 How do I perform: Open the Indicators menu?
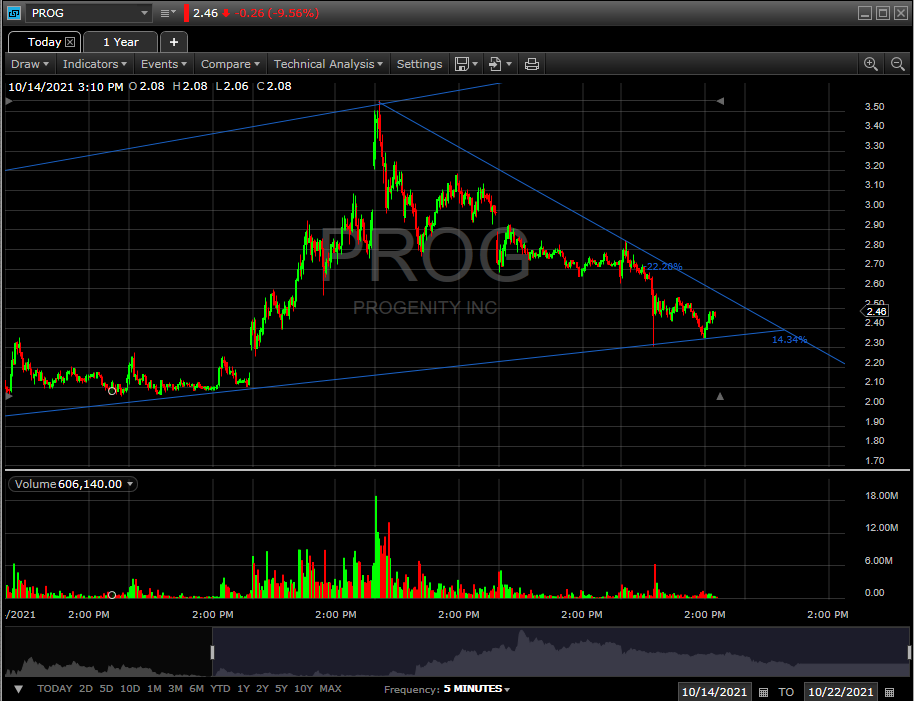pyautogui.click(x=94, y=64)
